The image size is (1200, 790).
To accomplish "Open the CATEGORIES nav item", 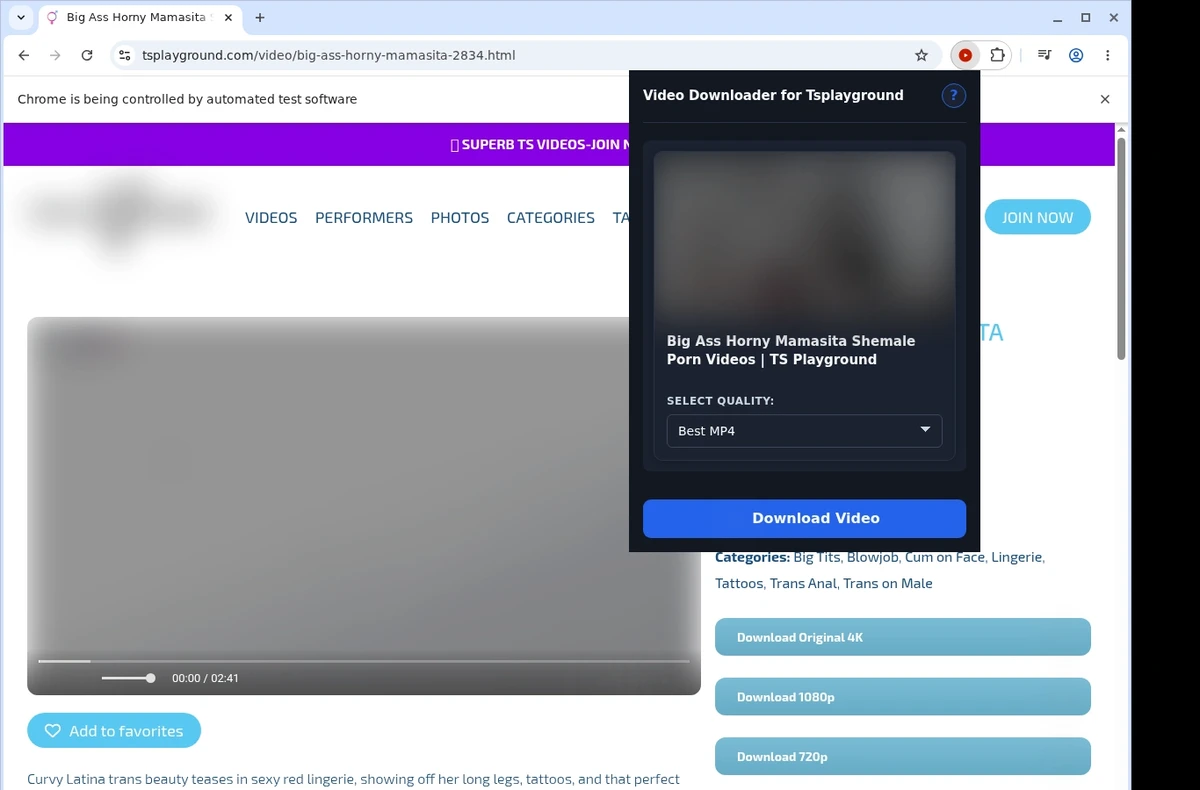I will click(551, 218).
